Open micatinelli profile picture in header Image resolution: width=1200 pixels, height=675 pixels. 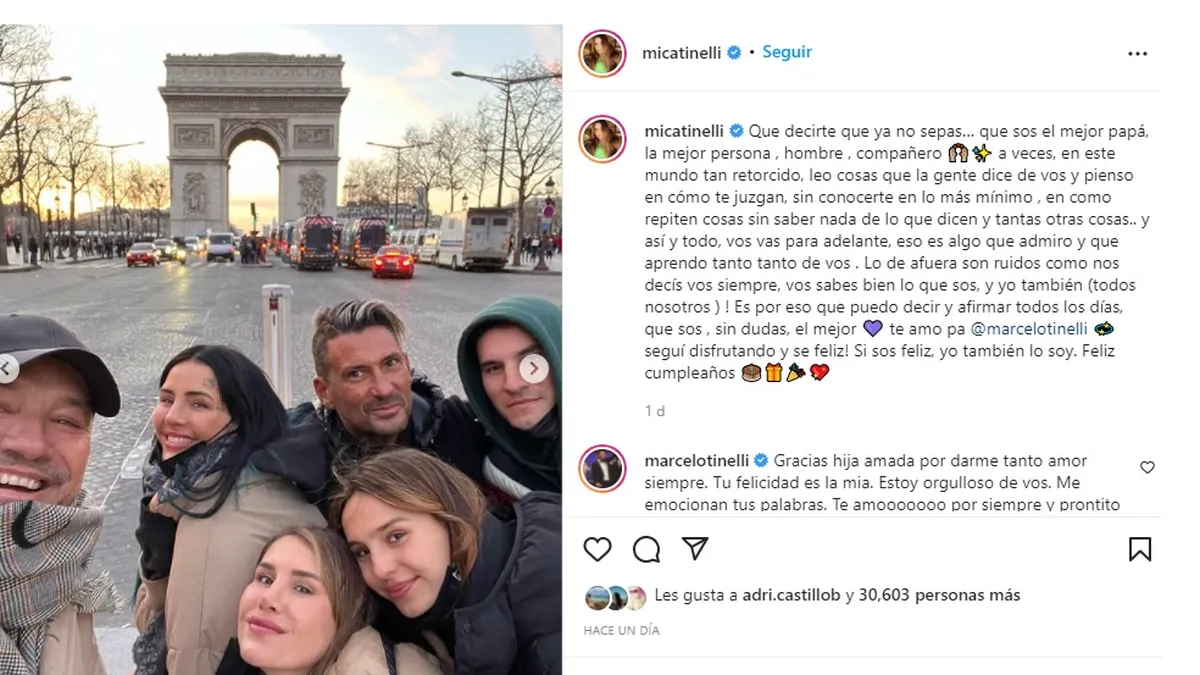tap(602, 53)
